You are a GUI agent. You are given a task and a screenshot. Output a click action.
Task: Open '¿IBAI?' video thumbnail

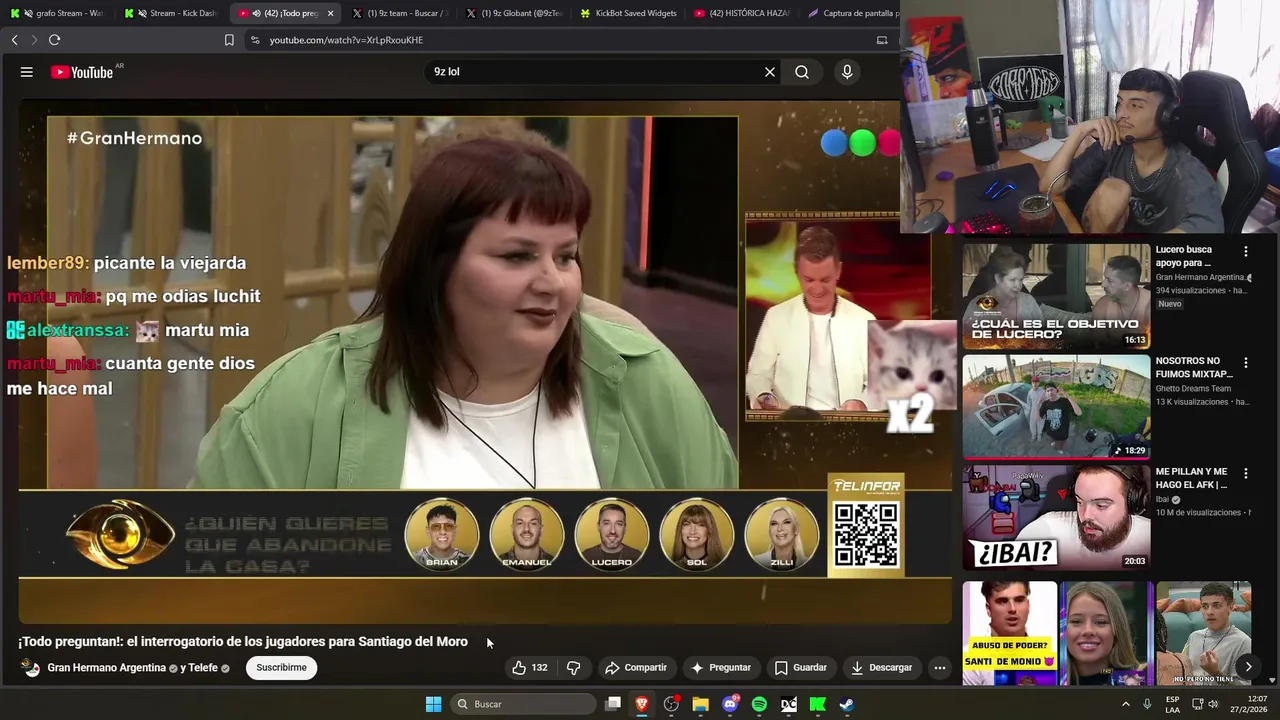(1056, 518)
